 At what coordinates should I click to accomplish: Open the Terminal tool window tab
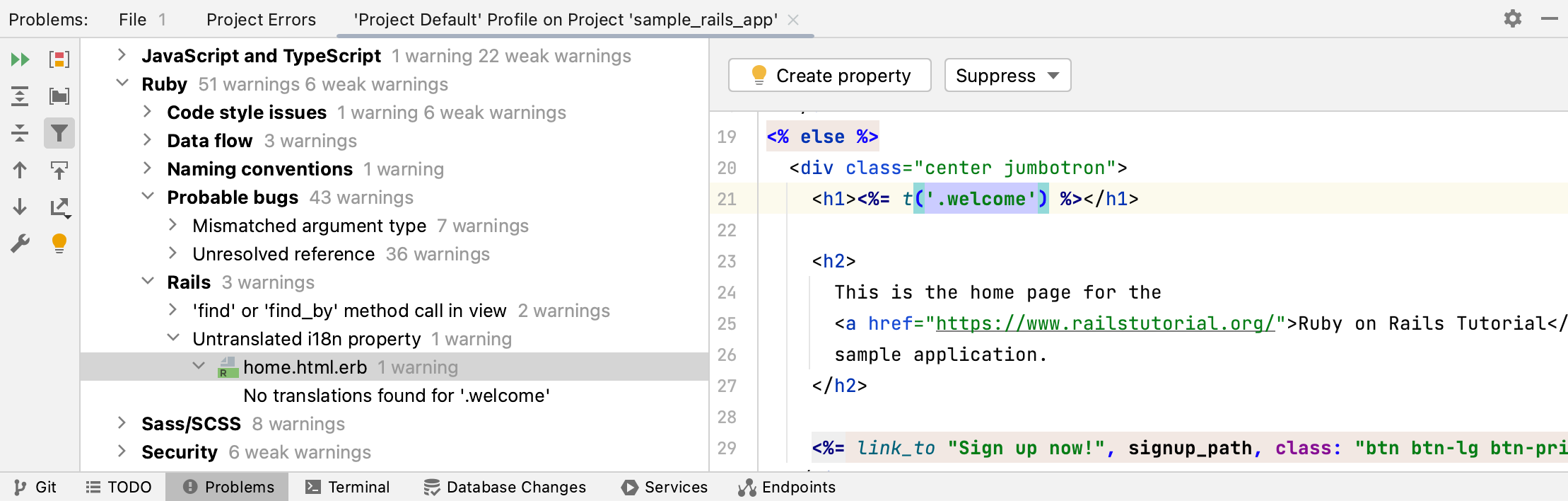click(x=348, y=487)
